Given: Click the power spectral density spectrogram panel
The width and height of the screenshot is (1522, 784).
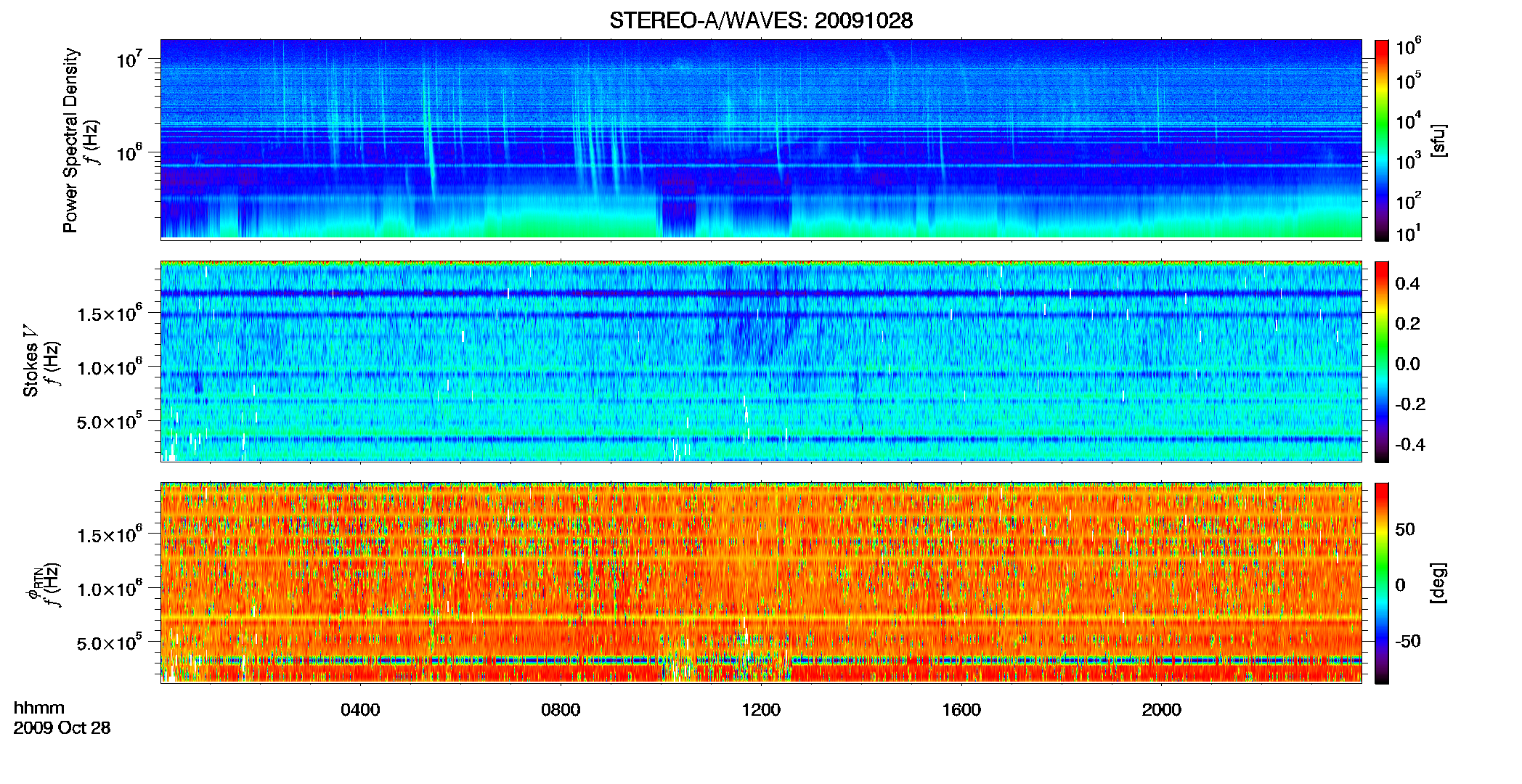Looking at the screenshot, I should point(761,139).
